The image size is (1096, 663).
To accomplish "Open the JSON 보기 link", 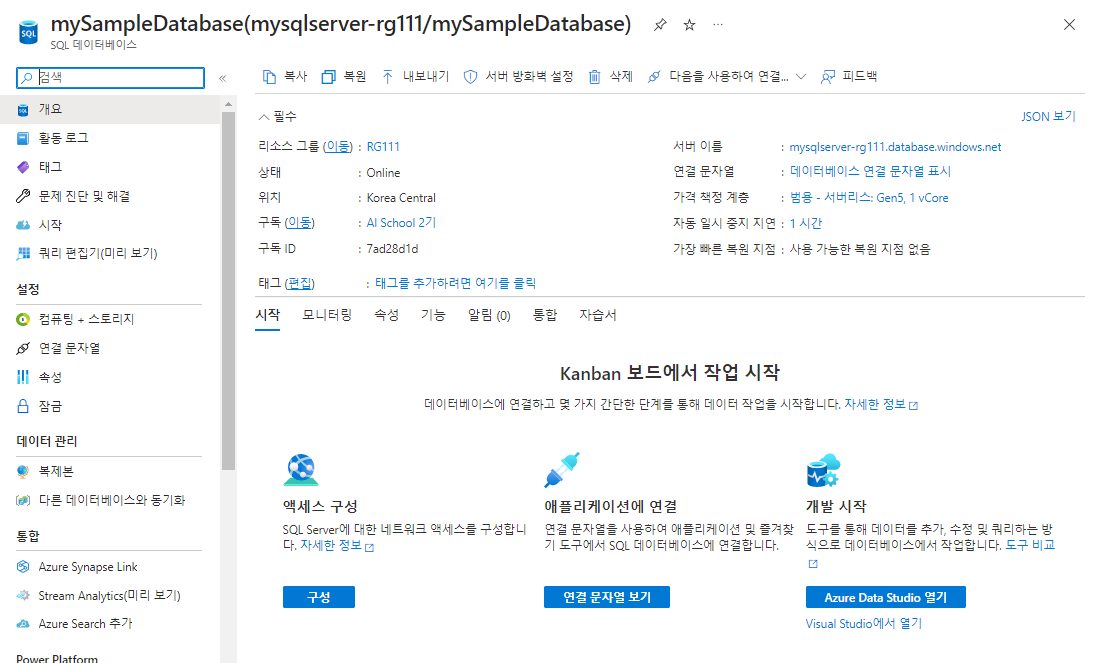I will pos(1048,117).
